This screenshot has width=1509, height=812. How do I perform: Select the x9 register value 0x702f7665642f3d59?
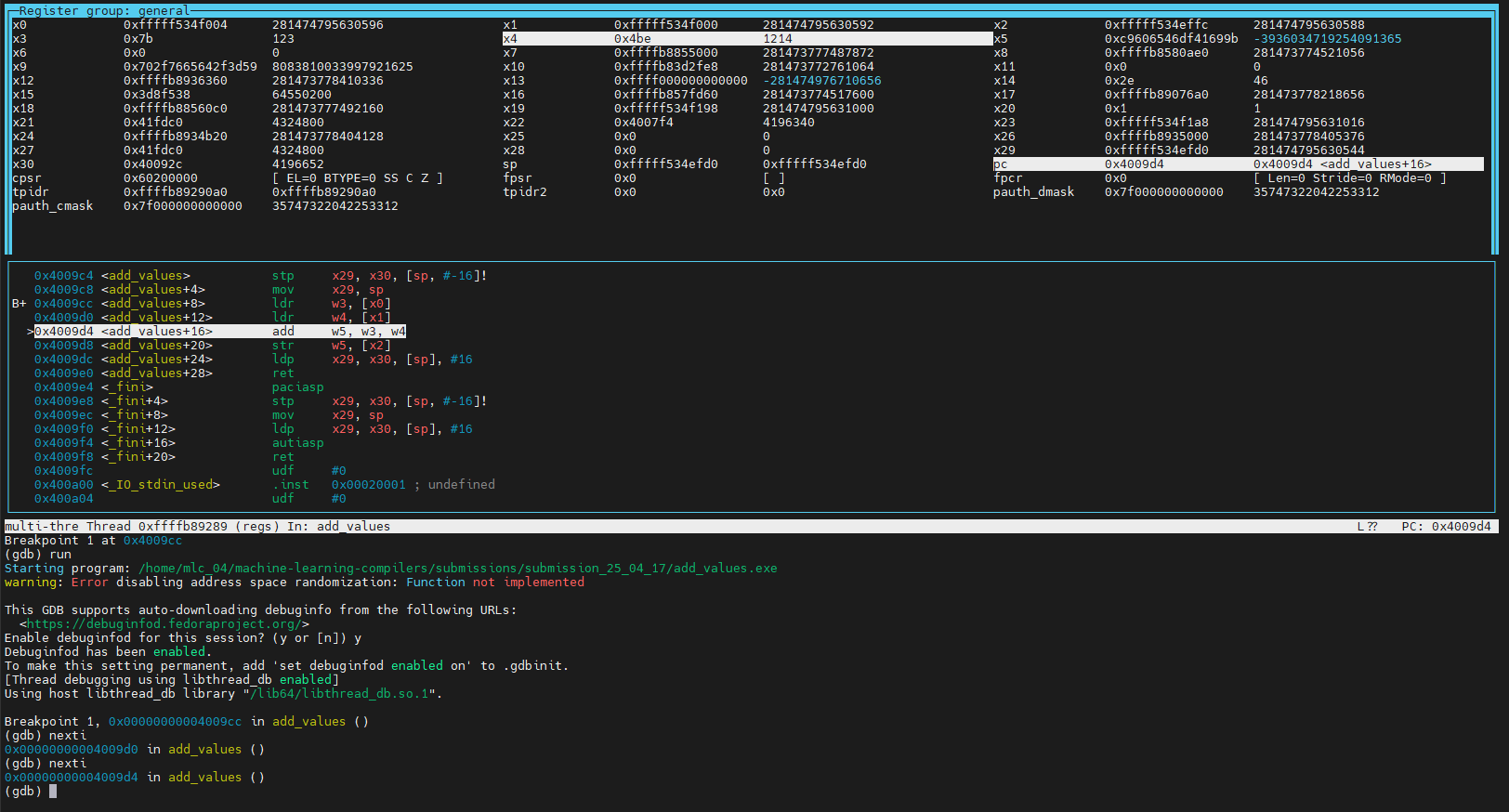pos(190,67)
